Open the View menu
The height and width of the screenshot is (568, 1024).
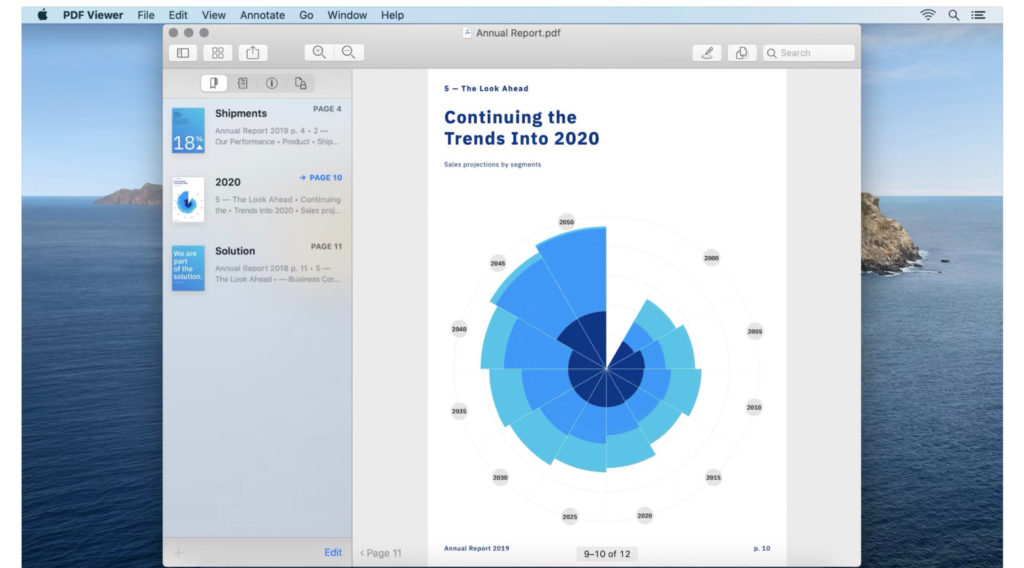pyautogui.click(x=214, y=15)
